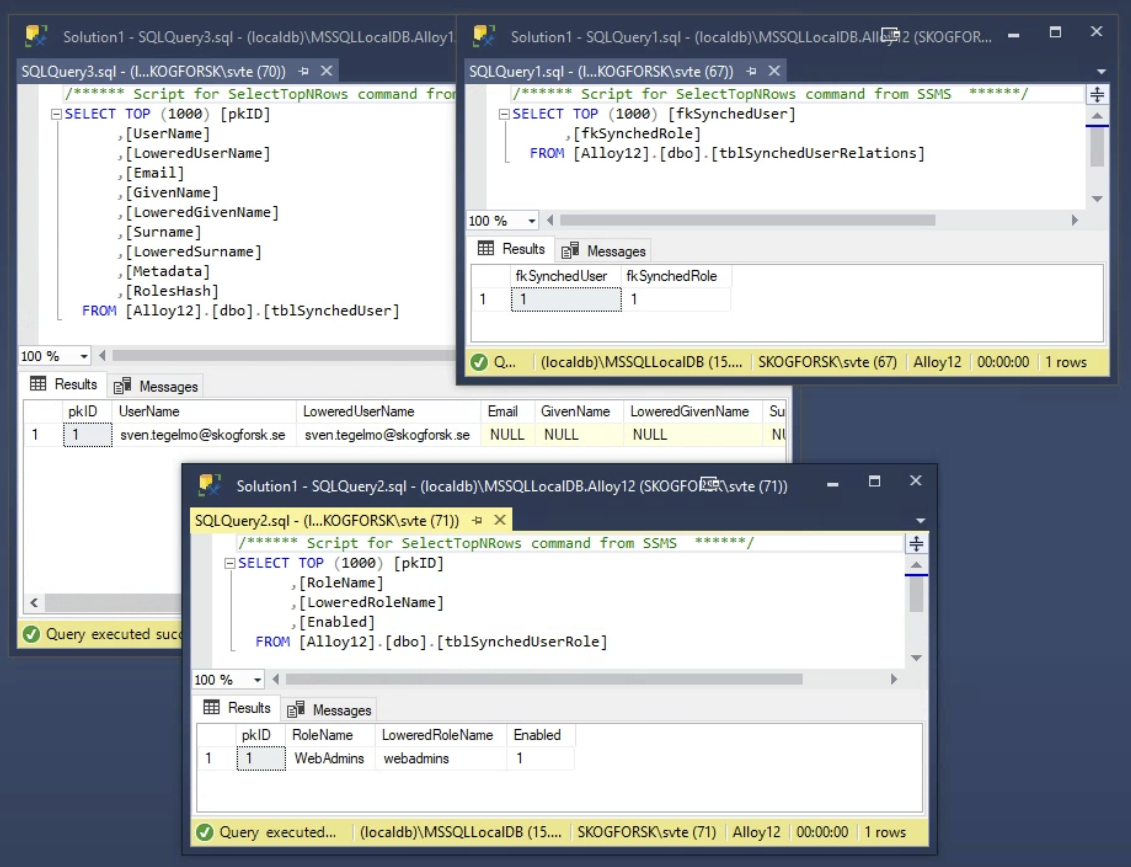Screen dimensions: 1131x867
Task: Open the zoom level dropdown in SQLQuery2
Action: (x=256, y=680)
